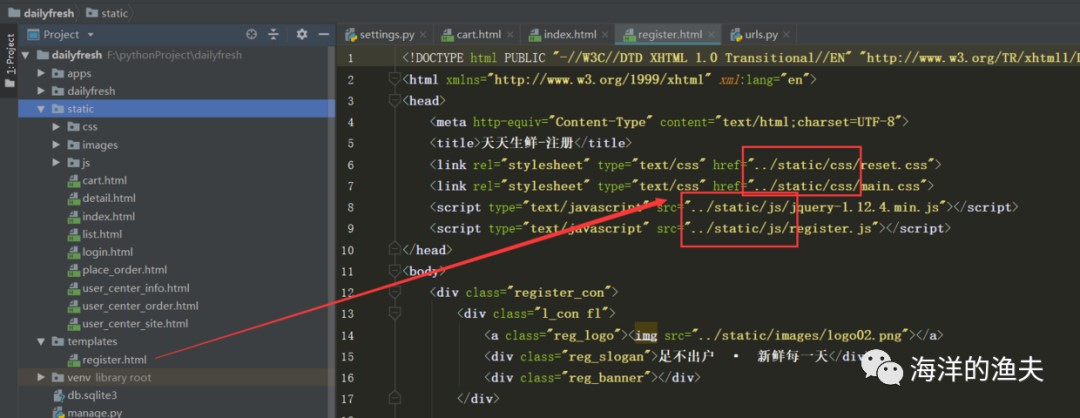Close the cart.html tab
Image resolution: width=1080 pixels, height=418 pixels.
[x=510, y=35]
